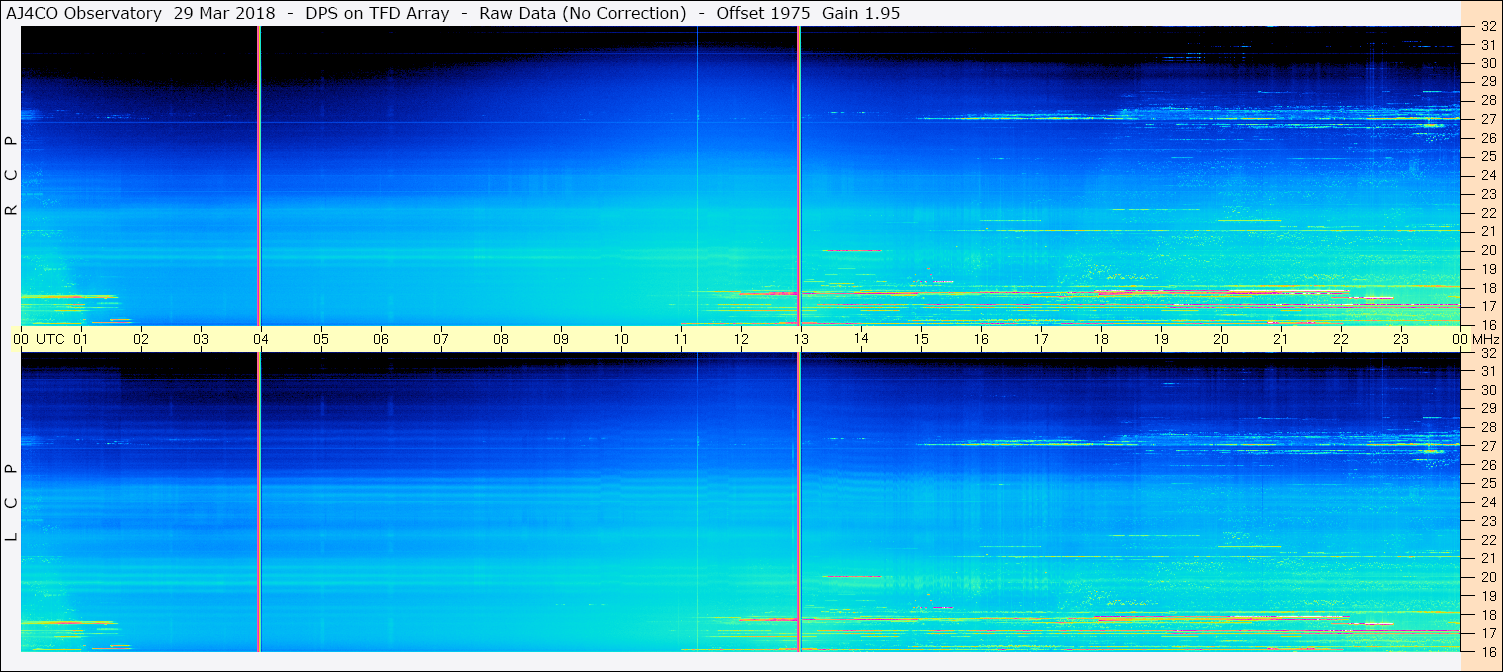
Task: Click hour label '17' on the UTC time axis
Action: [x=1041, y=339]
